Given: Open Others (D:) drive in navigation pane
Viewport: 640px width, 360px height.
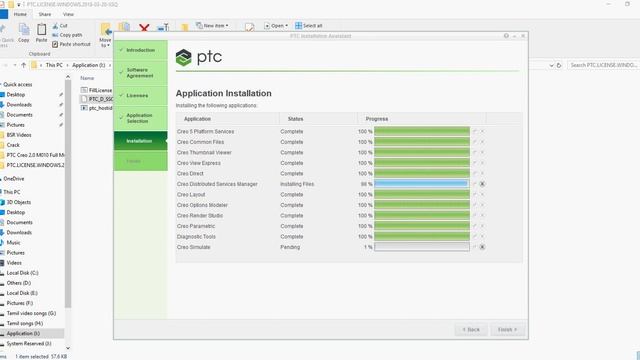Looking at the screenshot, I should click(x=19, y=283).
